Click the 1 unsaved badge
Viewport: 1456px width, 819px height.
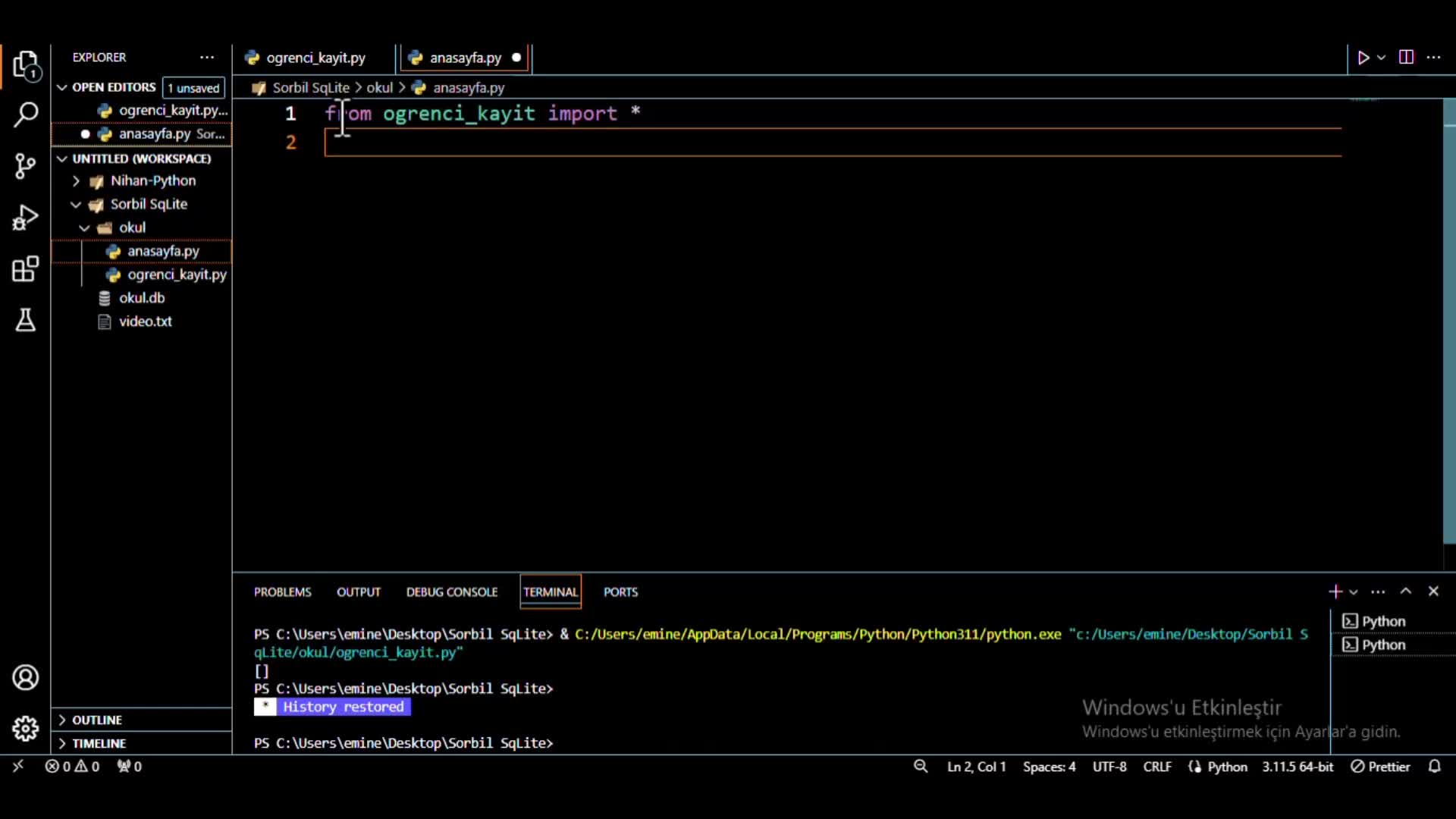pyautogui.click(x=193, y=88)
